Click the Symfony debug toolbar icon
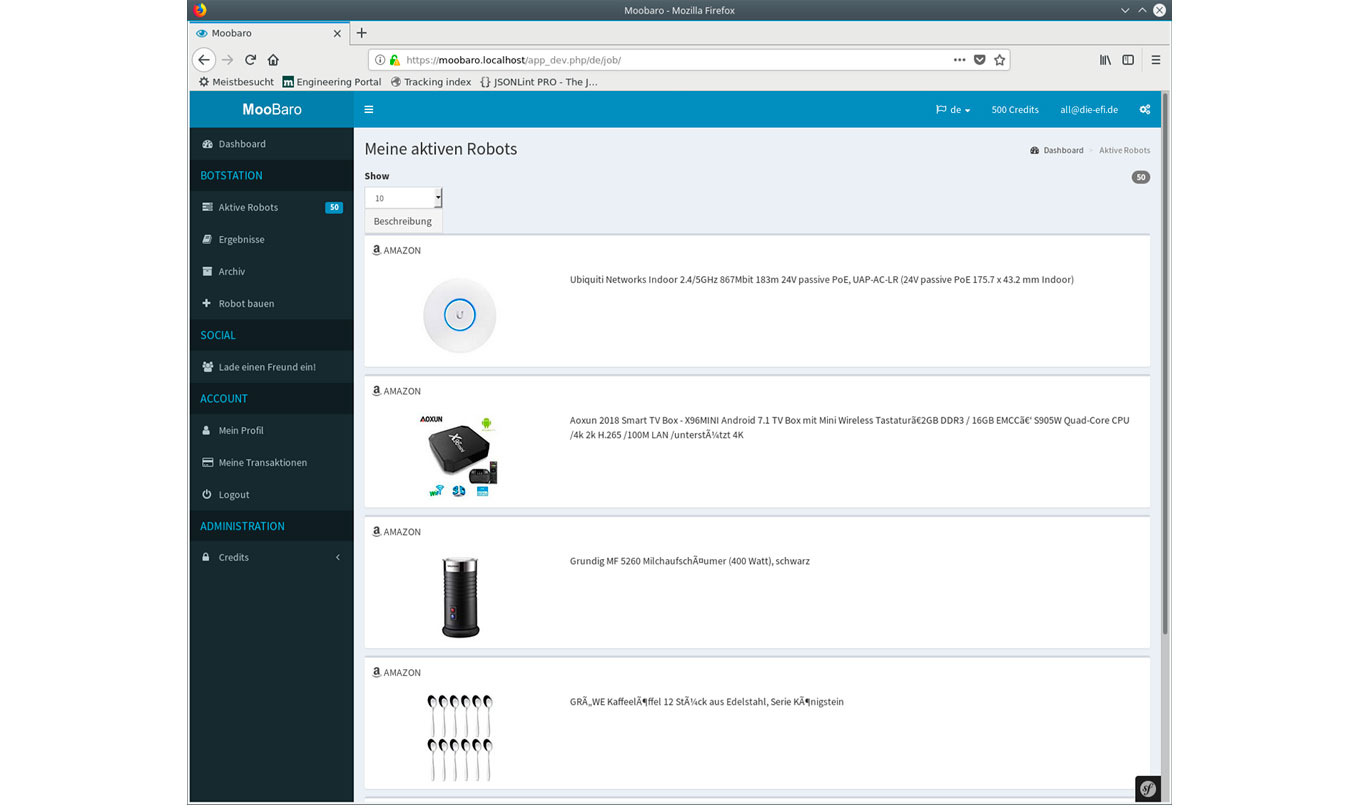 (x=1148, y=788)
